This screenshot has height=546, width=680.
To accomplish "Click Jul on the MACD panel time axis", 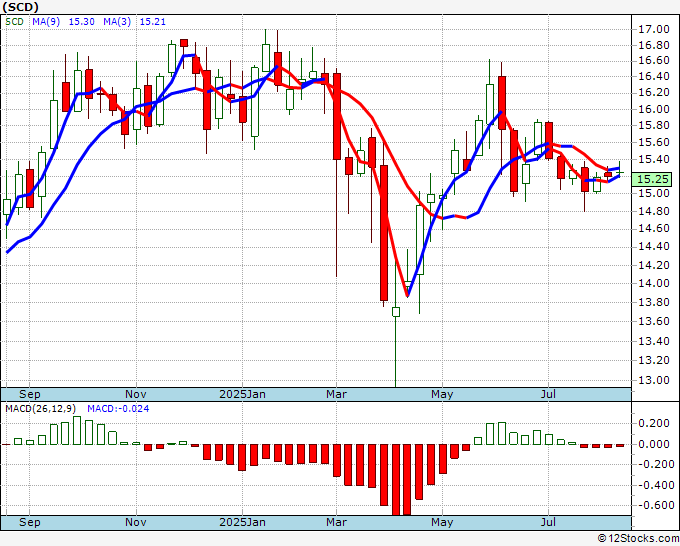I will pyautogui.click(x=549, y=522).
